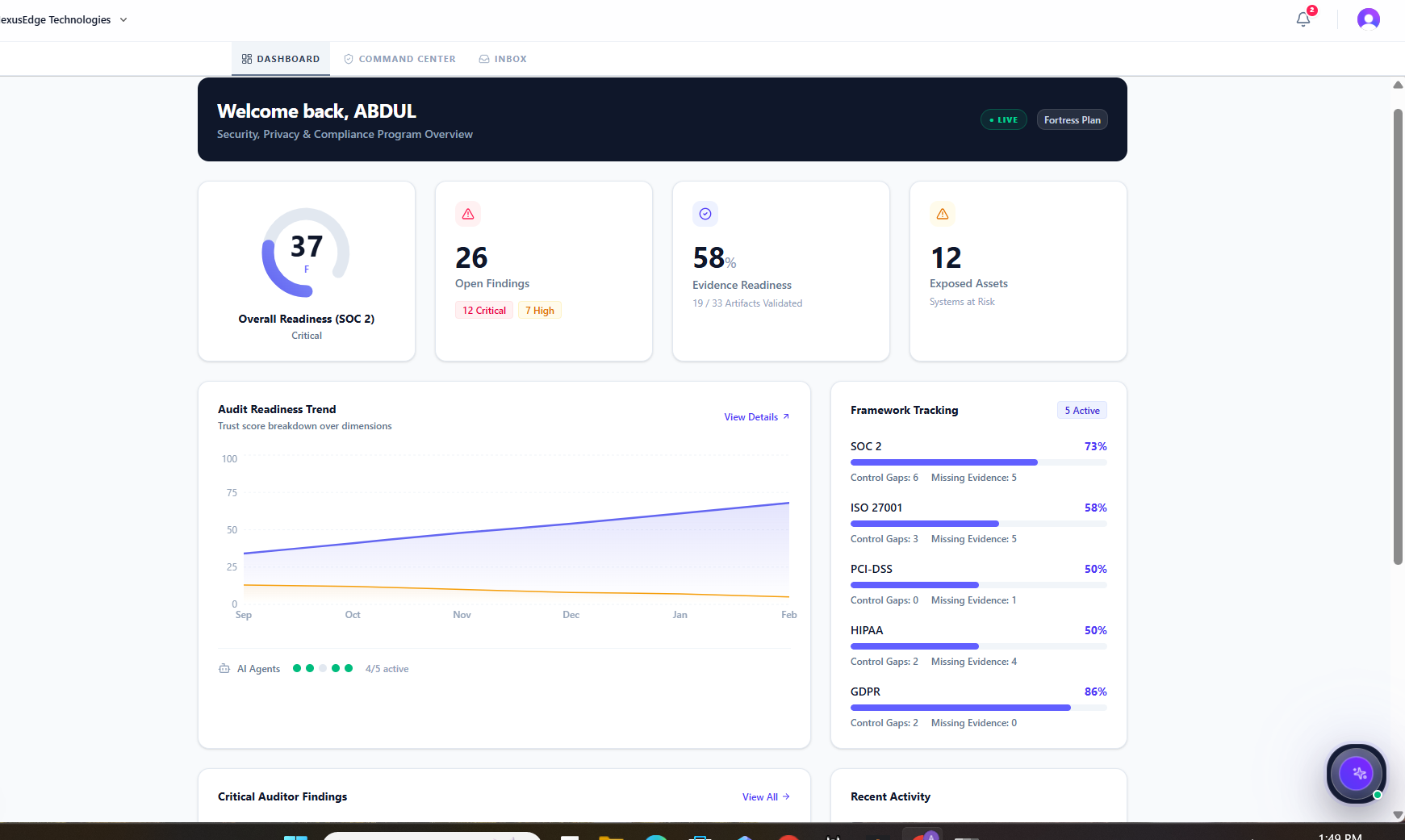Click the red alert icon above Open Findings
Screen dimensions: 1405x840
click(468, 214)
